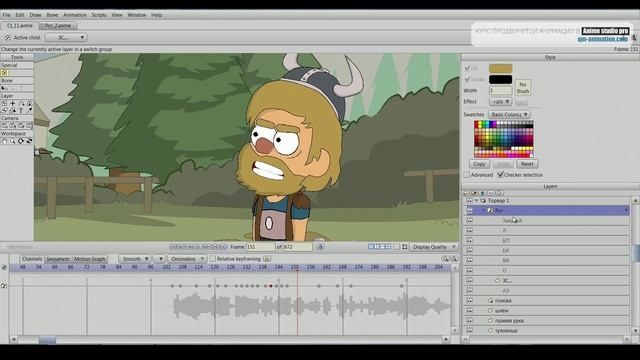Open the Active child dropdown
Screen dimensions: 640x360
tap(66, 38)
